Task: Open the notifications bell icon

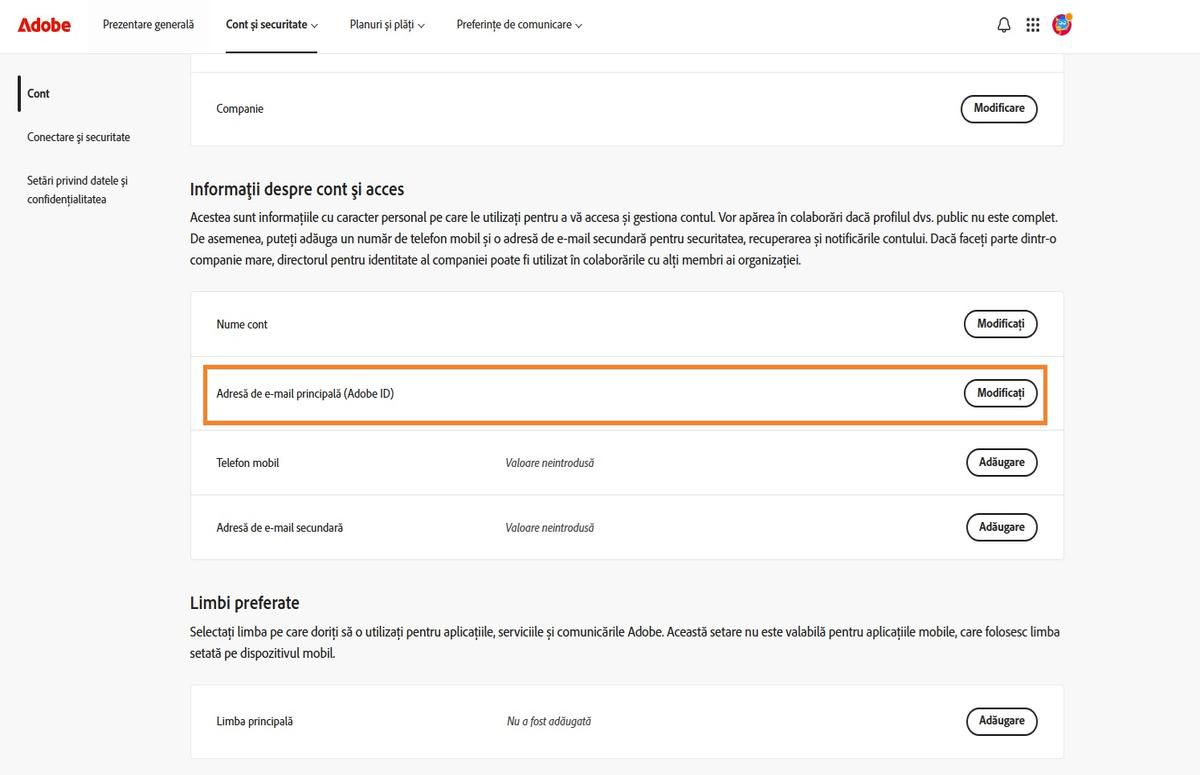Action: point(1003,24)
